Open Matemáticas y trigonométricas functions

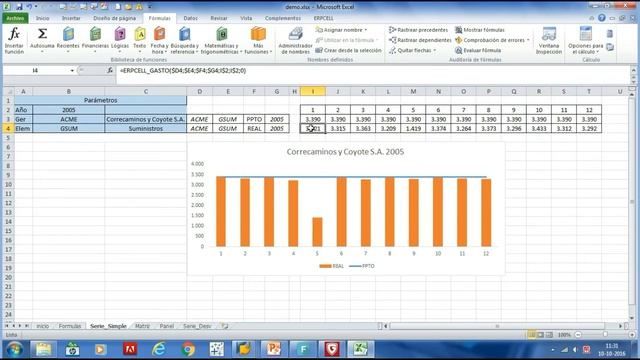pos(222,40)
